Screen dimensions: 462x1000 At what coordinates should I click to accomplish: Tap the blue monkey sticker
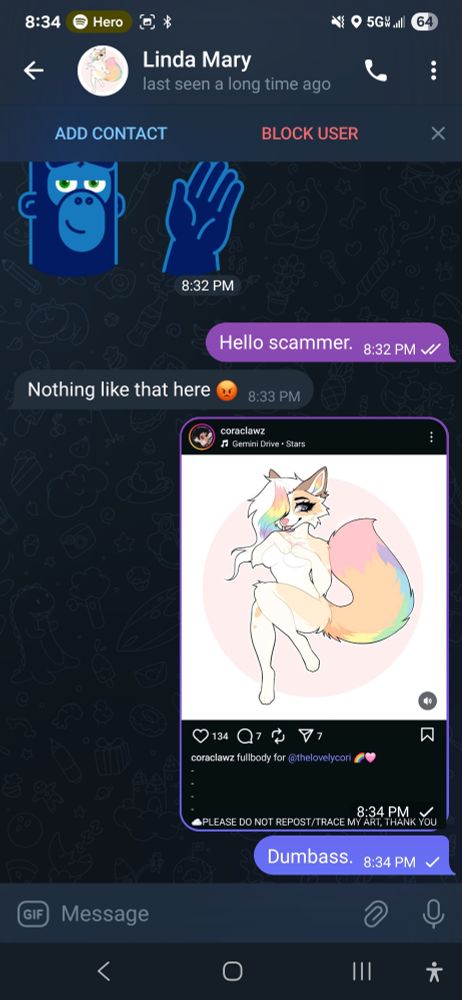pyautogui.click(x=71, y=217)
